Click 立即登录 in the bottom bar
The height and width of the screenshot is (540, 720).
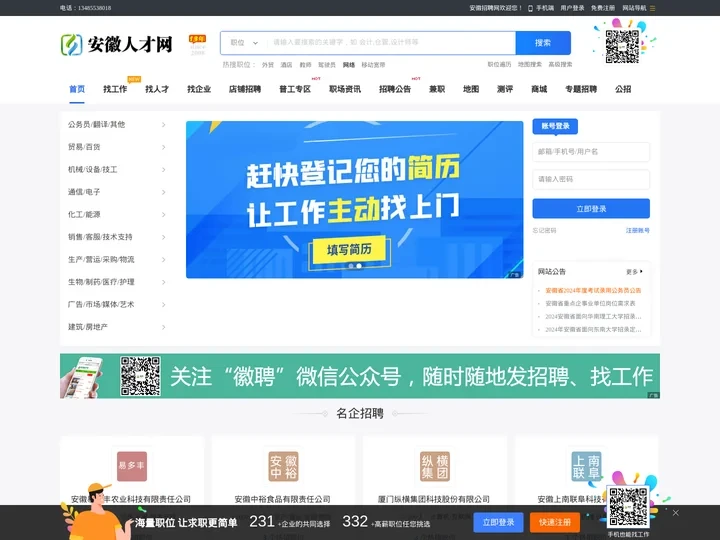click(x=498, y=523)
